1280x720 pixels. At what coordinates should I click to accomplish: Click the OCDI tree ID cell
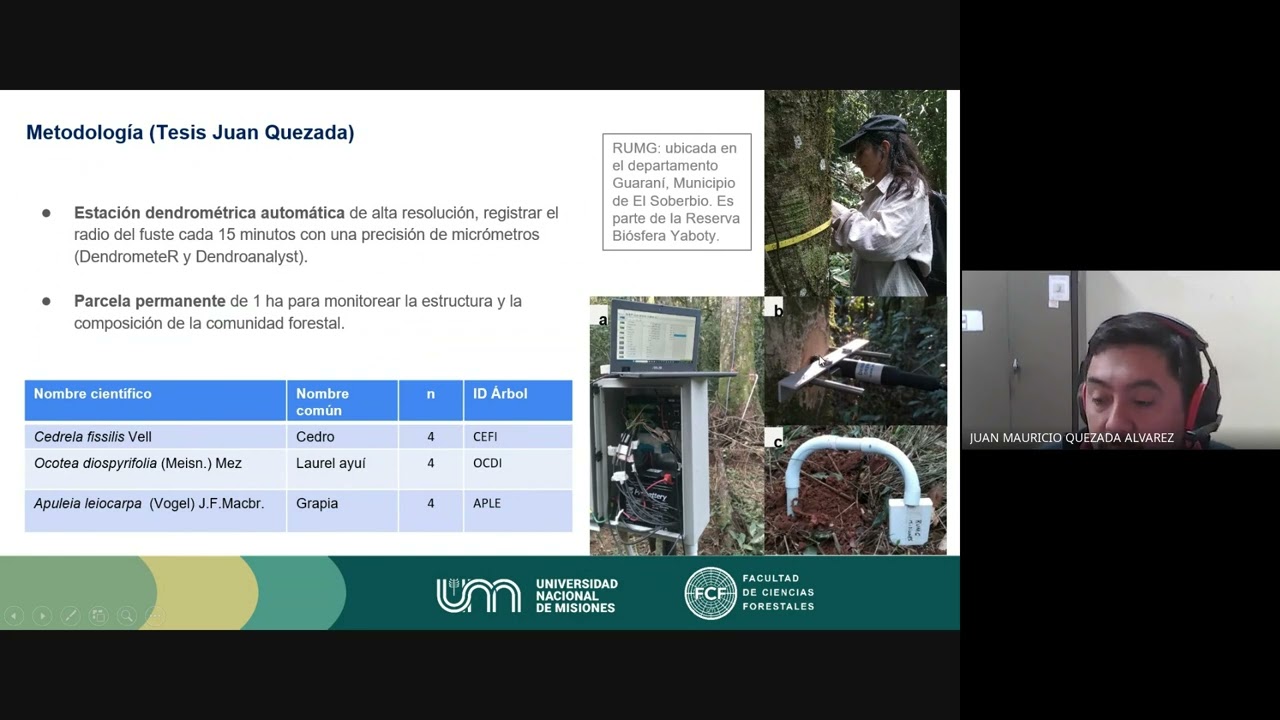click(x=518, y=468)
